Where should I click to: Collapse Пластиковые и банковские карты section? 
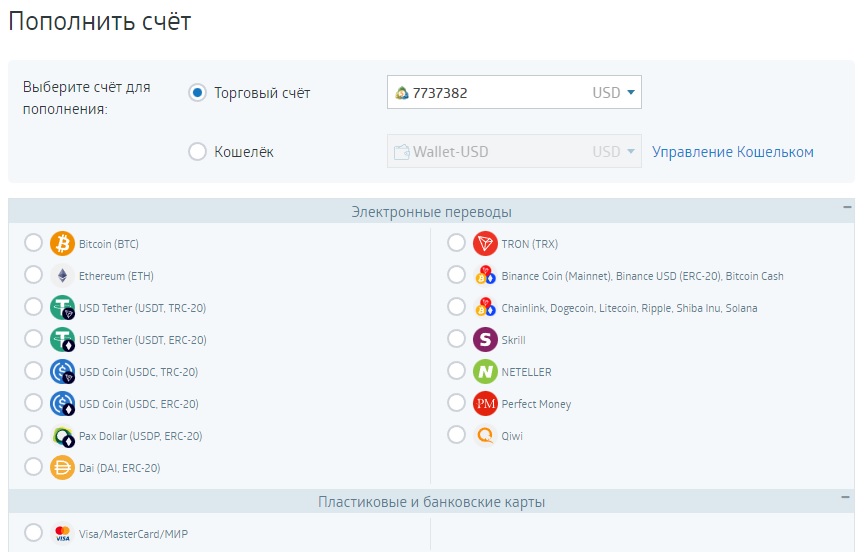pos(845,497)
